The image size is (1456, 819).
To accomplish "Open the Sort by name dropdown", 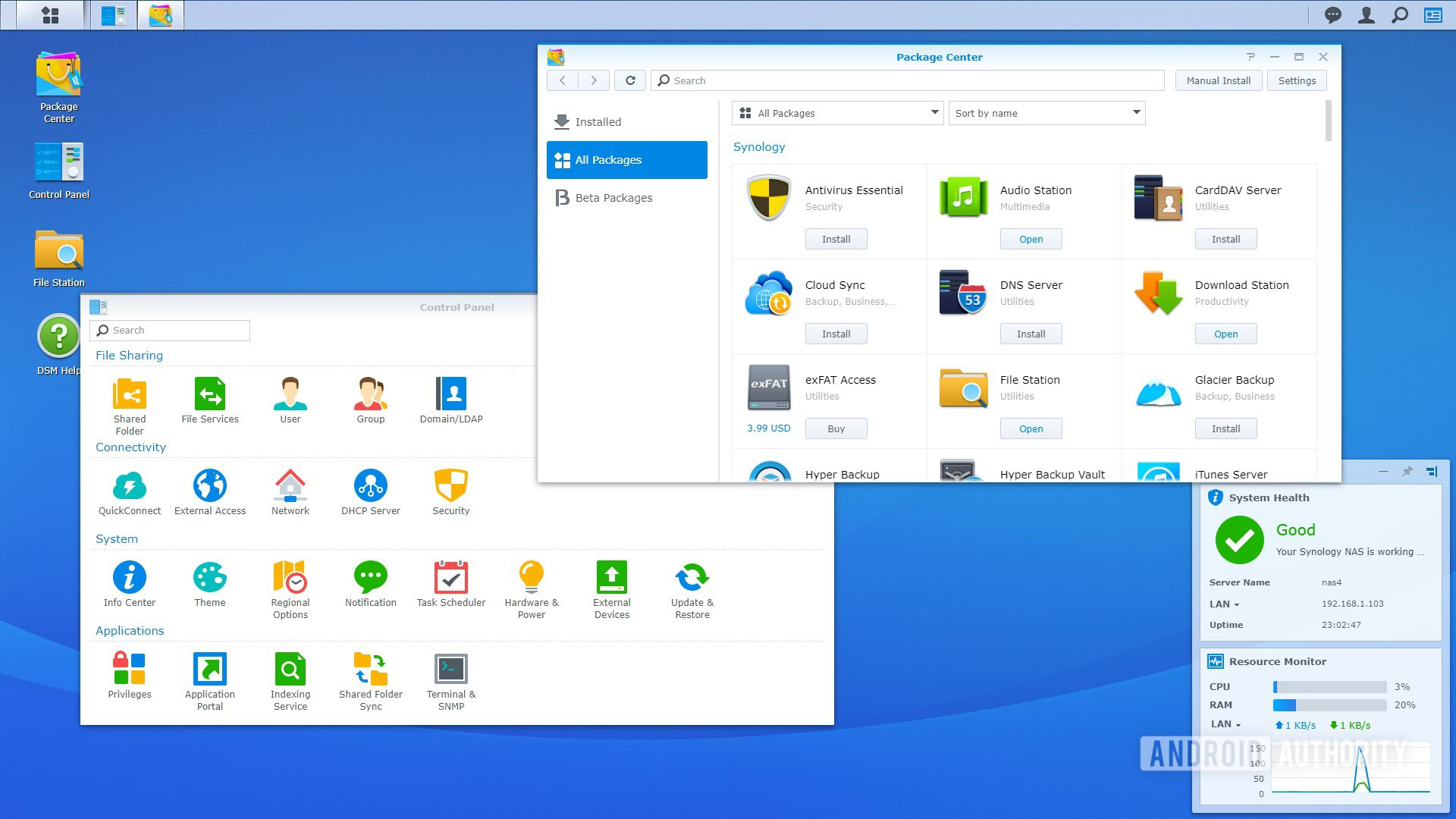I will pos(1046,113).
